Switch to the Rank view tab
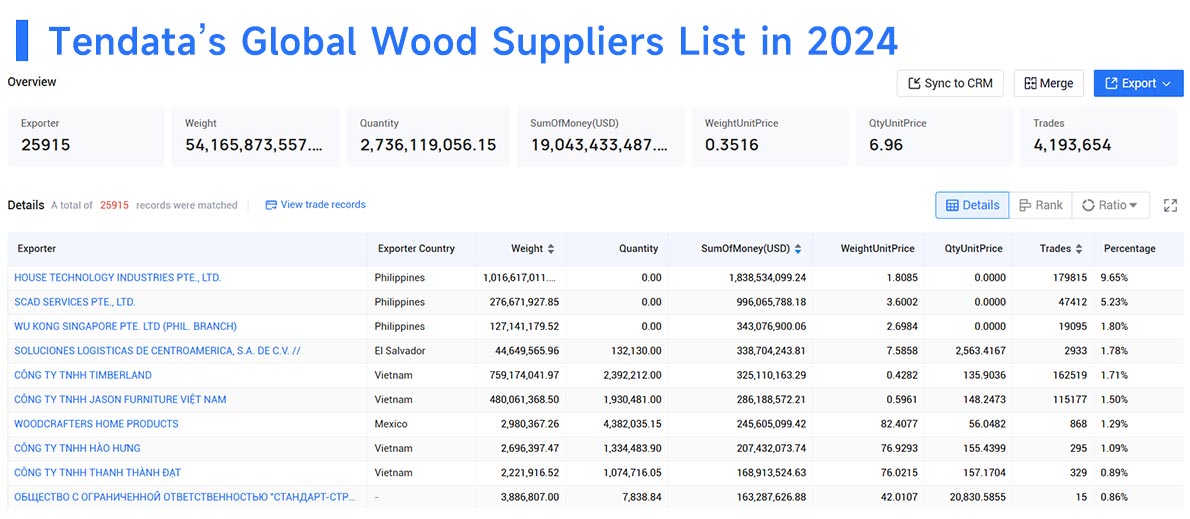1190x519 pixels. (1040, 205)
